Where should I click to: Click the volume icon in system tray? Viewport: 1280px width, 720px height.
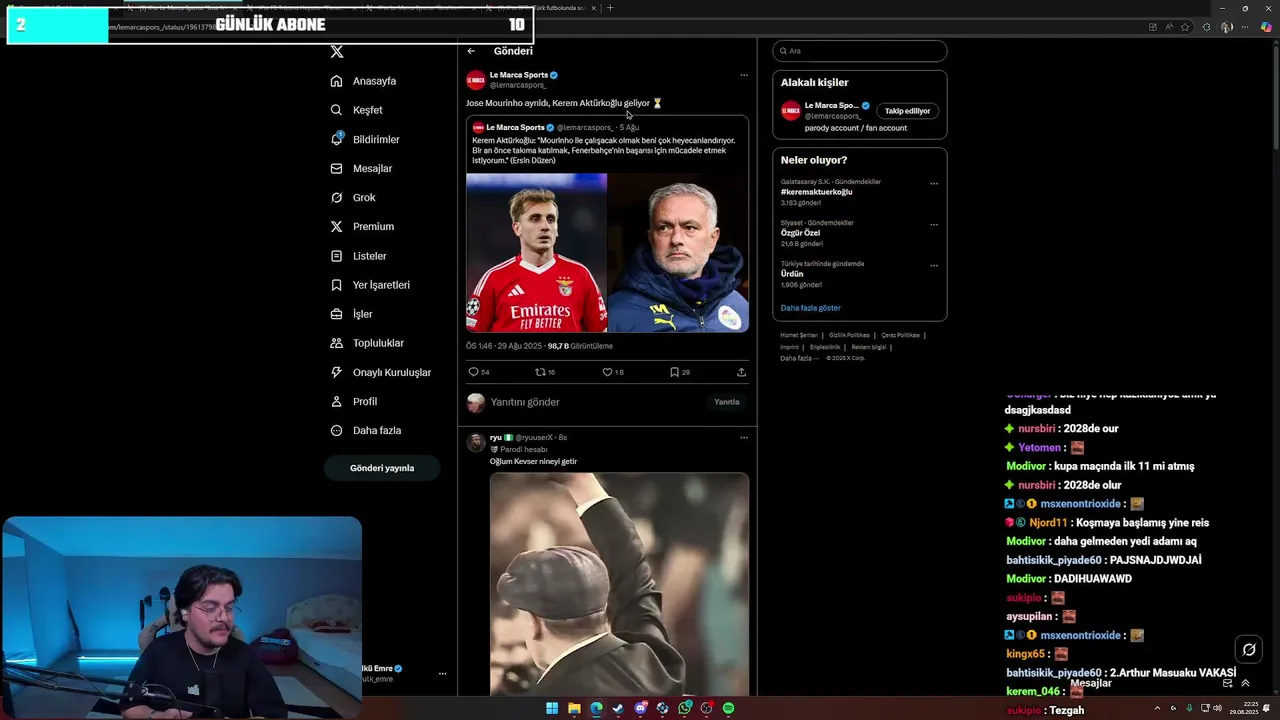pos(1217,708)
